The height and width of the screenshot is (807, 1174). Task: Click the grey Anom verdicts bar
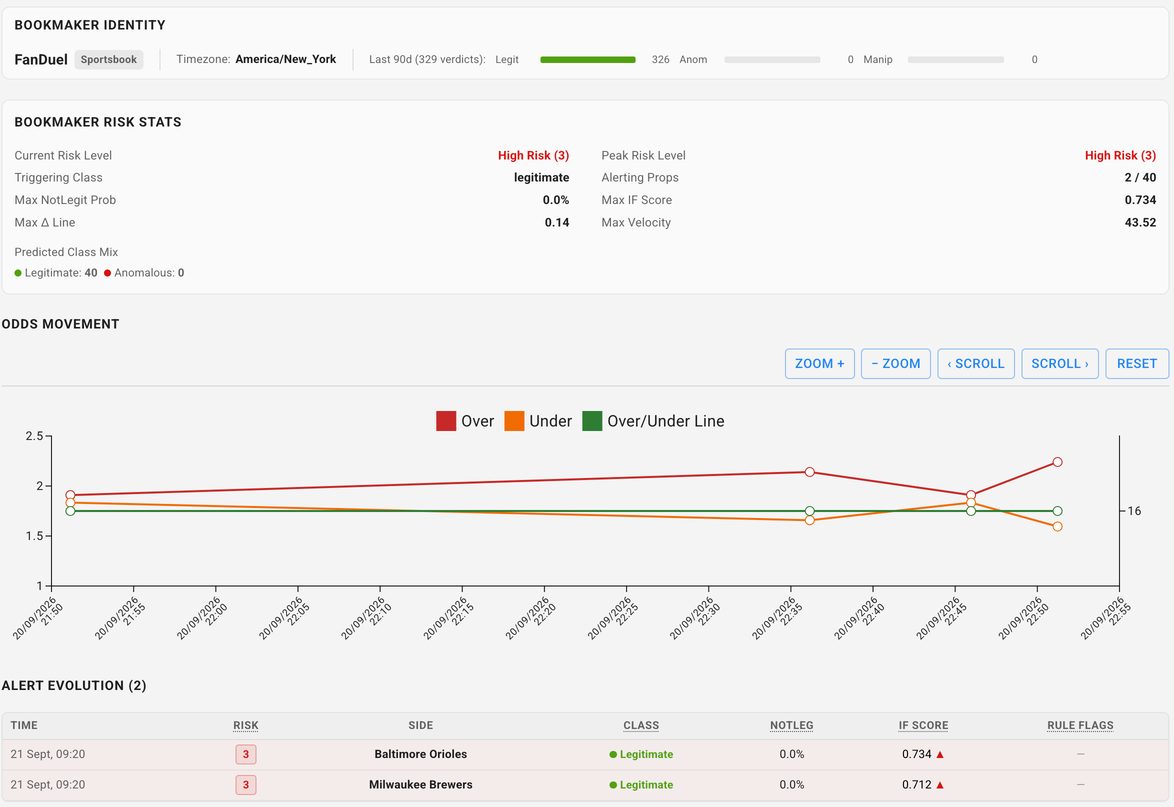[x=772, y=60]
